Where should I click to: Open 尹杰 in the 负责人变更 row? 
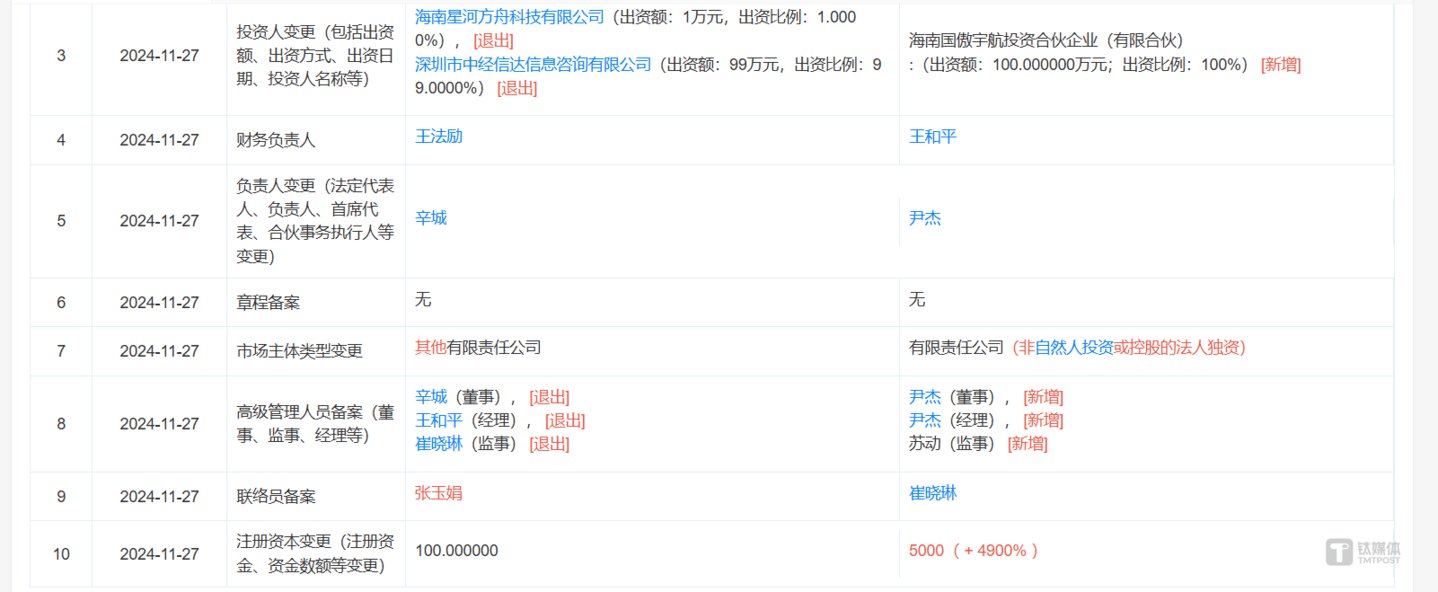[x=925, y=218]
